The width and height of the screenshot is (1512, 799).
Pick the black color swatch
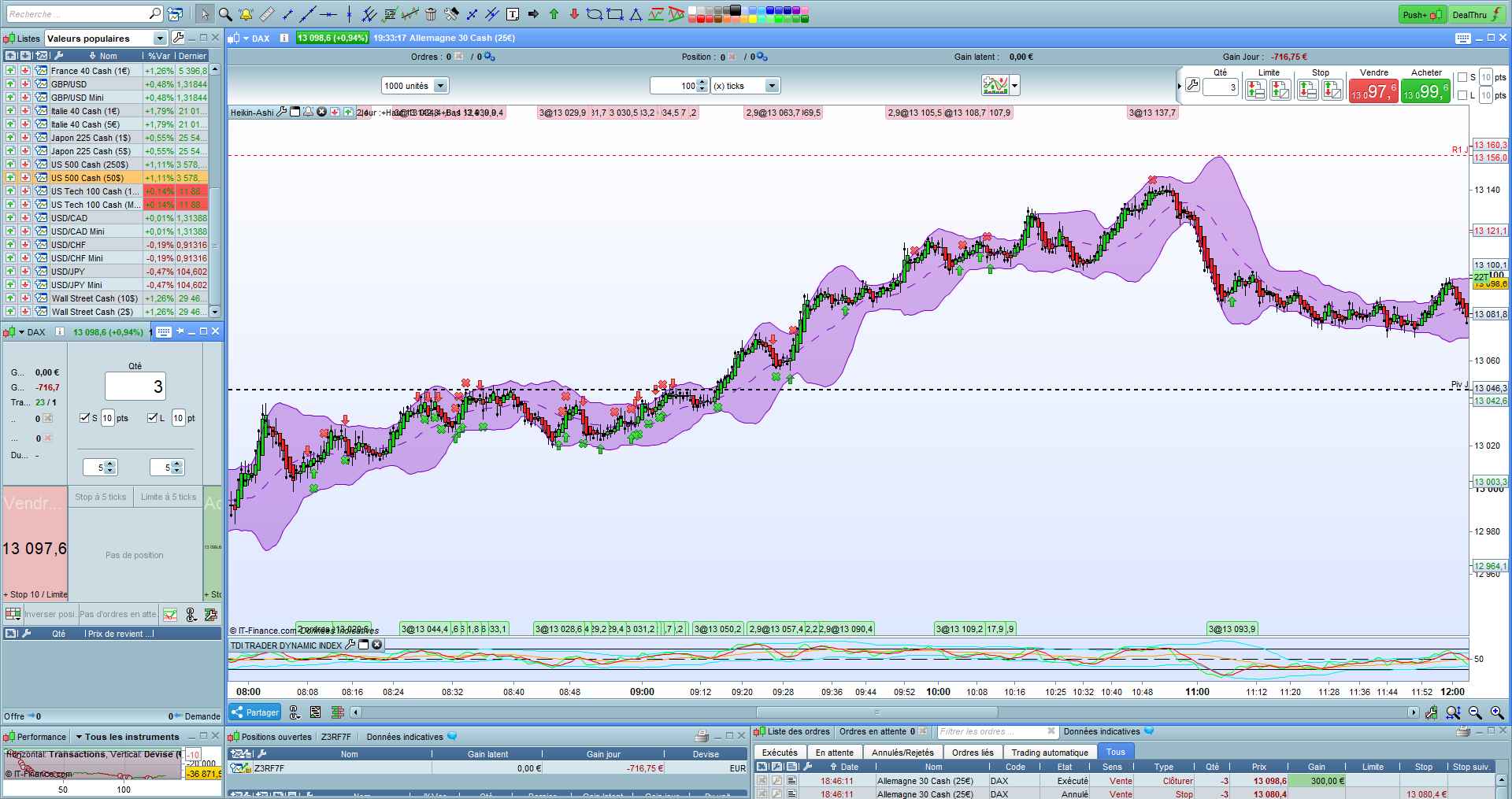click(736, 10)
